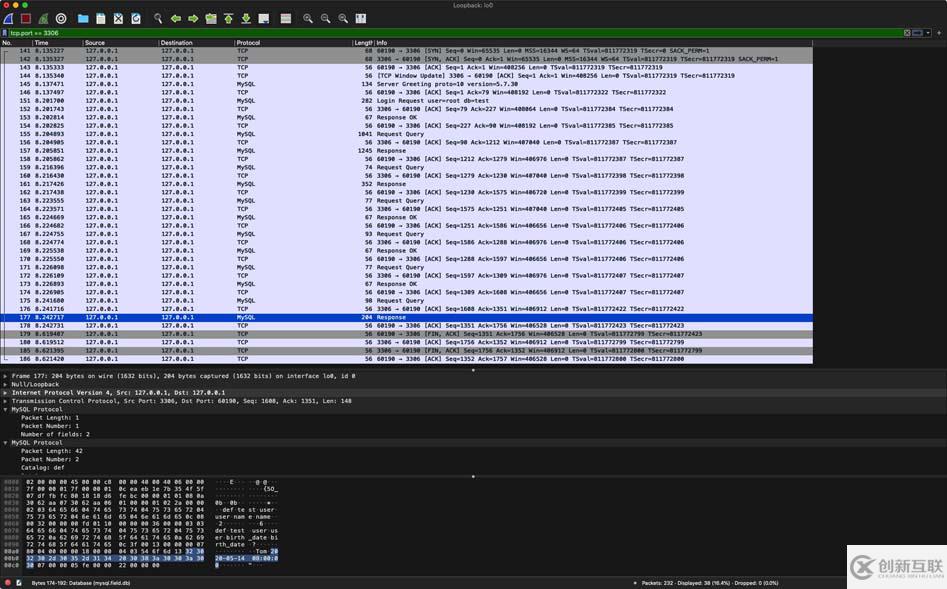Select packet 141 SYN row

[x=406, y=51]
